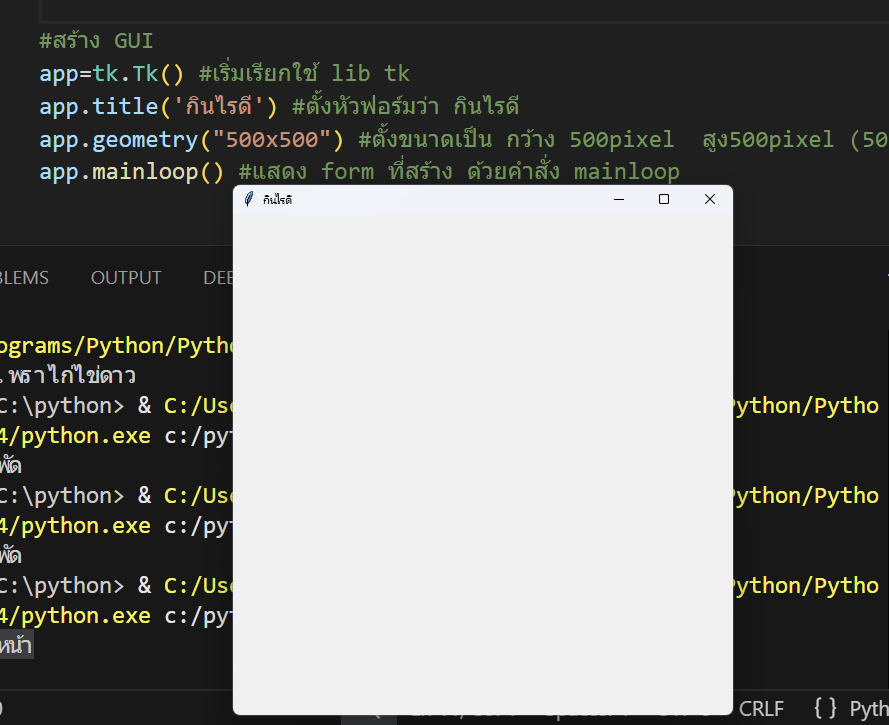This screenshot has width=889, height=725.
Task: Open the DEBUG CONSOLE tab
Action: (x=218, y=278)
